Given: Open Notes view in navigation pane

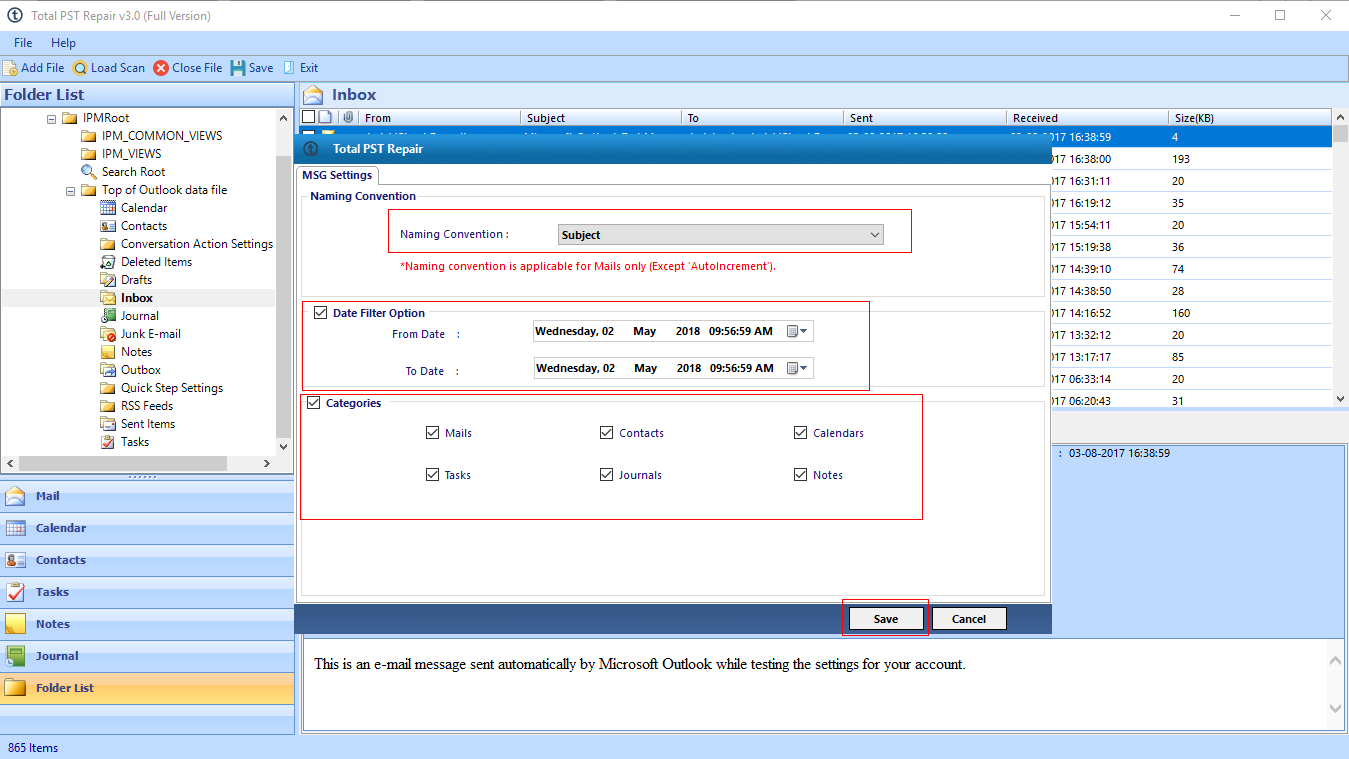Looking at the screenshot, I should pos(147,624).
